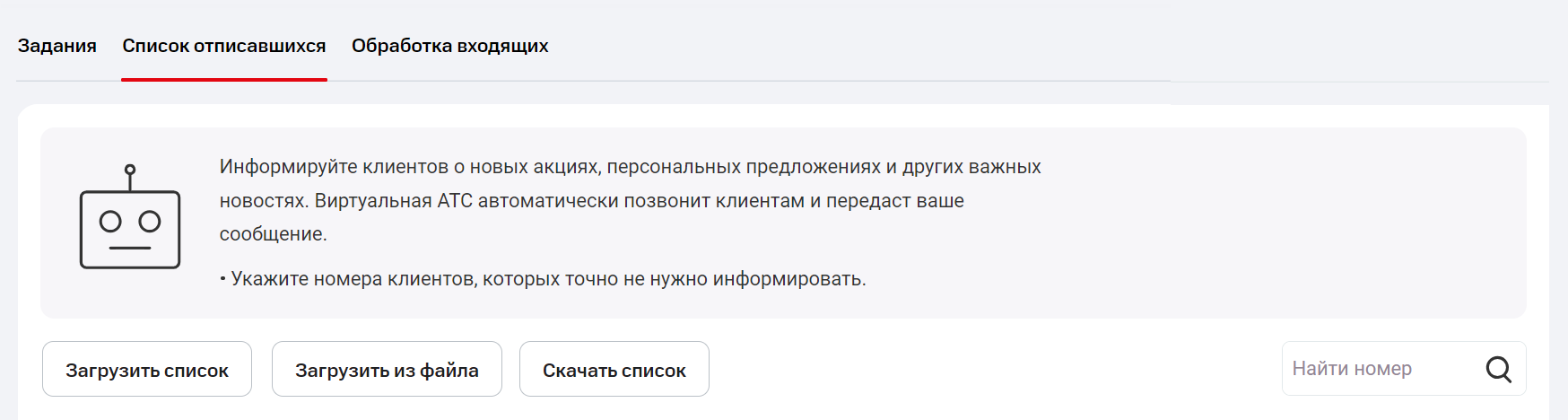Click the red underline below the active tab
Viewport: 1568px width, 420px height.
(224, 79)
